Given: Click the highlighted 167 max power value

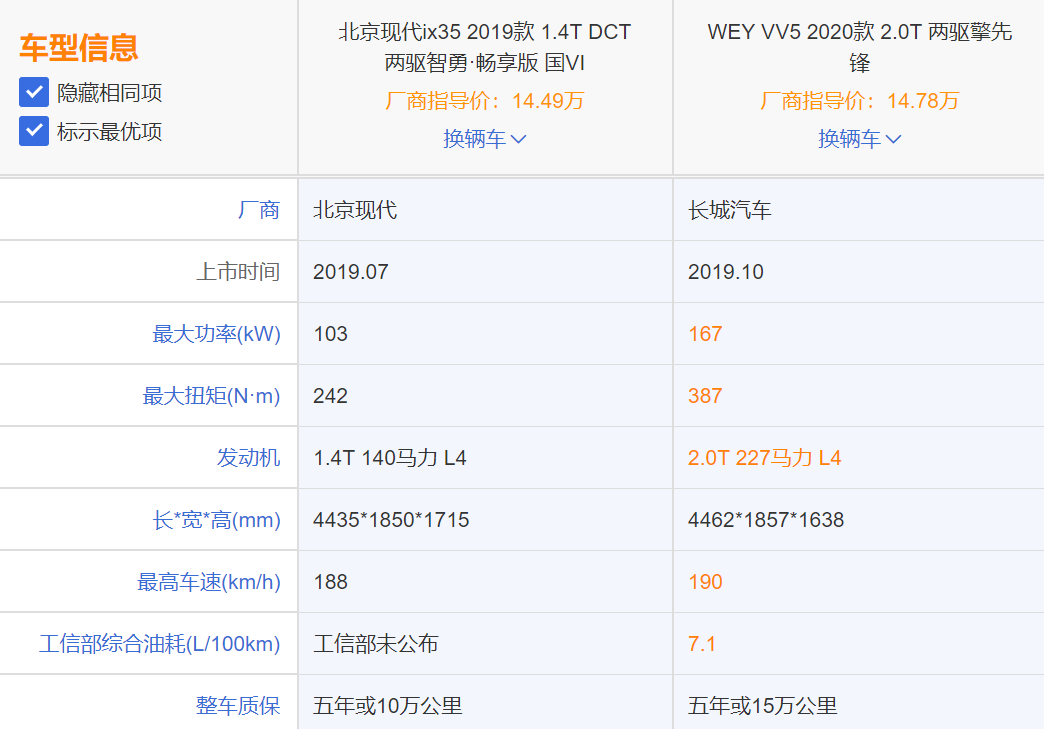Looking at the screenshot, I should (705, 334).
